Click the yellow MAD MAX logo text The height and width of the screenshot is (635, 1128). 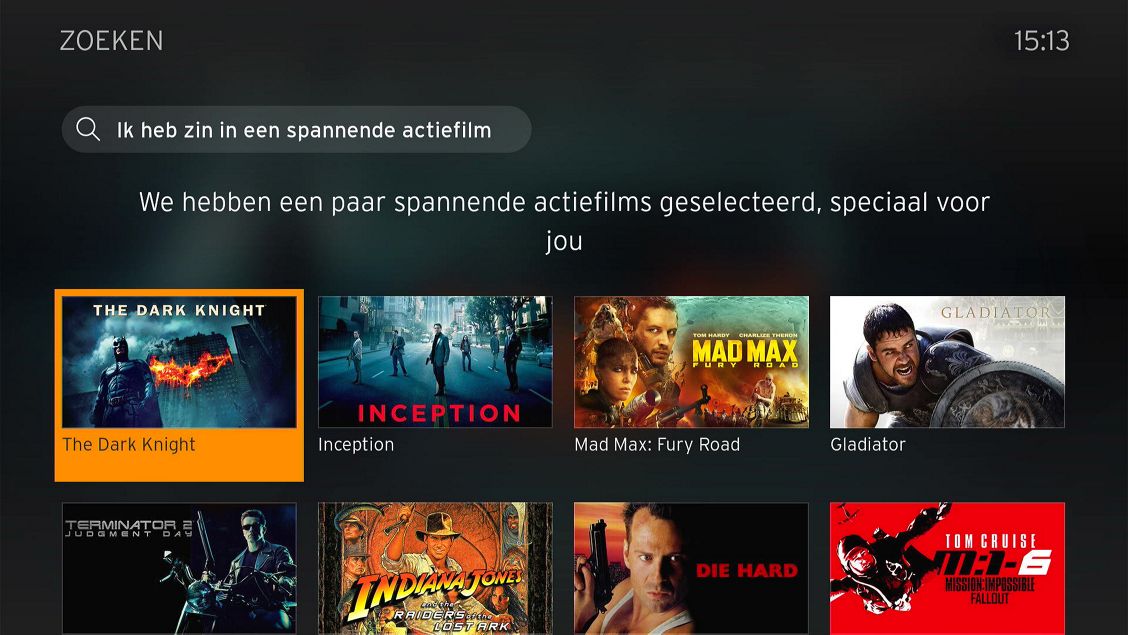point(745,353)
